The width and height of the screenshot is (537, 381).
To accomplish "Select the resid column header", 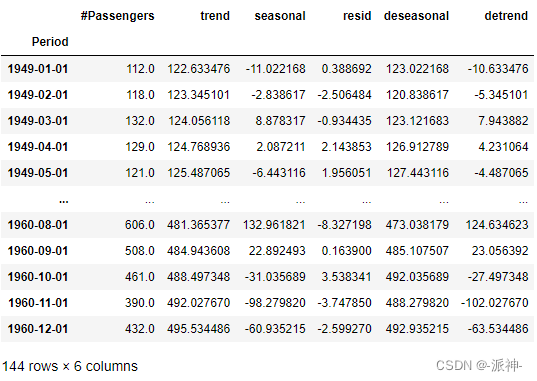I will click(x=357, y=16).
